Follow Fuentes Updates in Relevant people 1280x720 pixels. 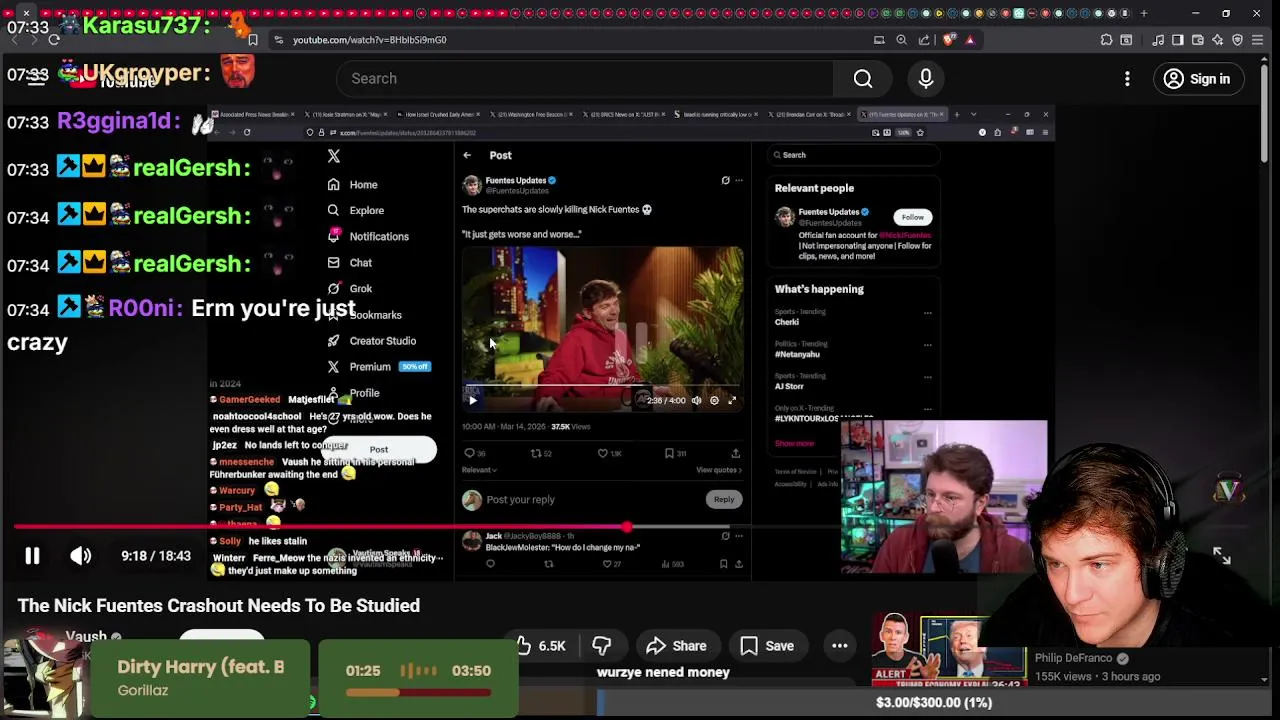click(913, 217)
